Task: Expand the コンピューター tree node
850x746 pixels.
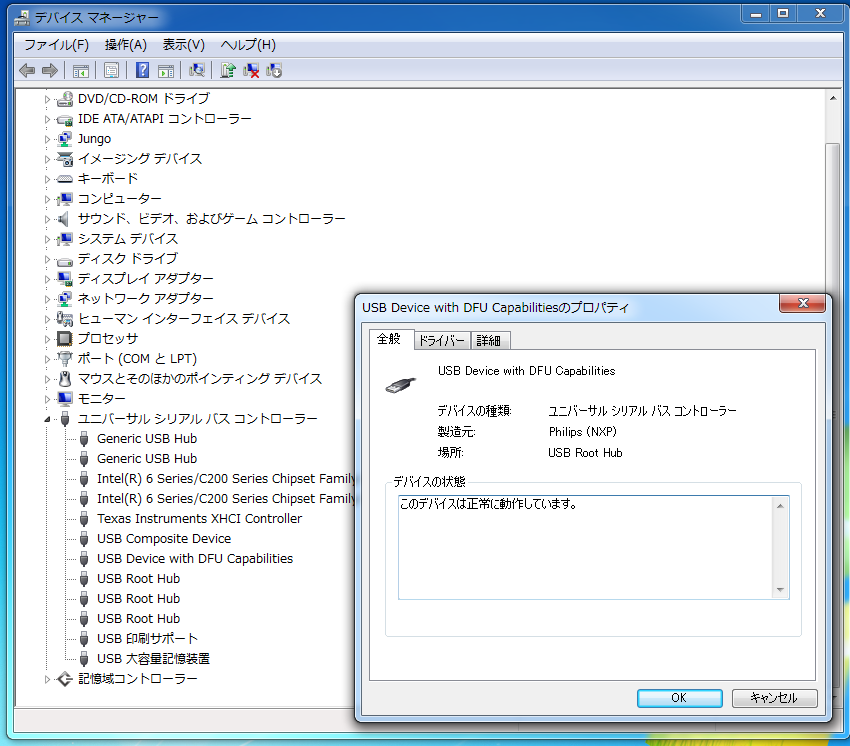Action: (47, 199)
